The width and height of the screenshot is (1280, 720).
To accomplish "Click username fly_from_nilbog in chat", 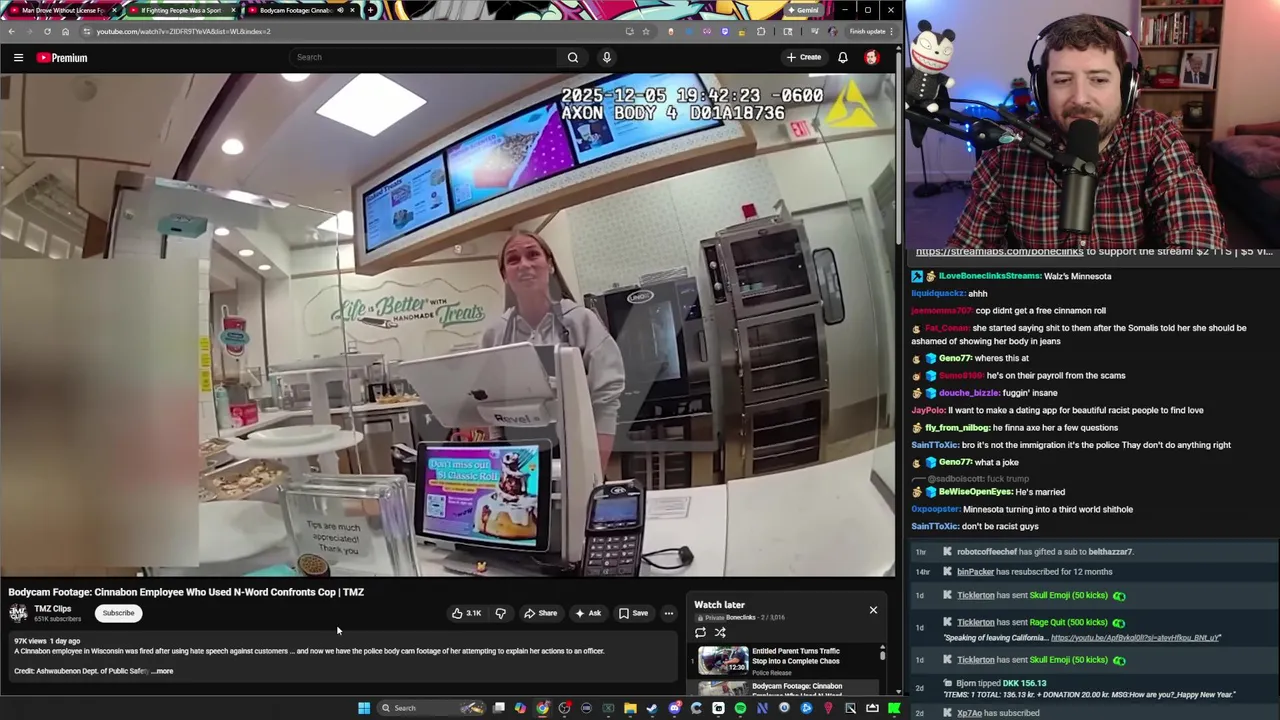I will click(x=957, y=427).
